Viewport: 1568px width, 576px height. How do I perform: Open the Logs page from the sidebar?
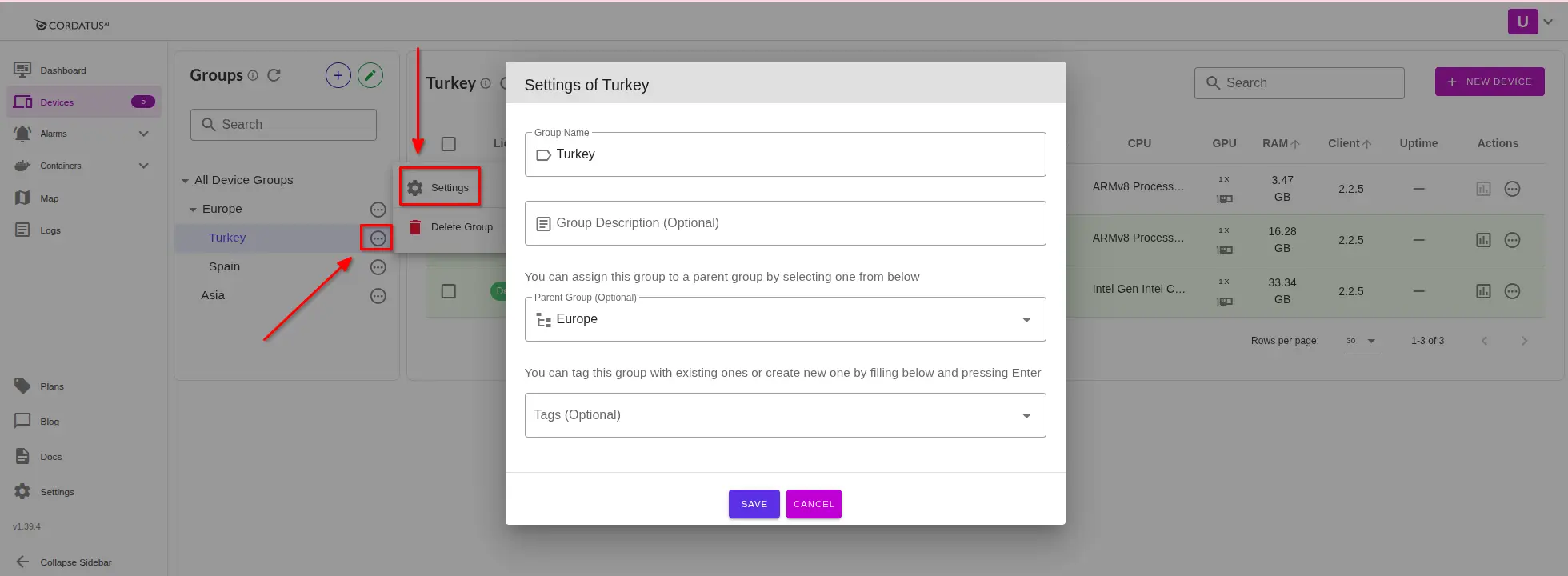[x=50, y=230]
